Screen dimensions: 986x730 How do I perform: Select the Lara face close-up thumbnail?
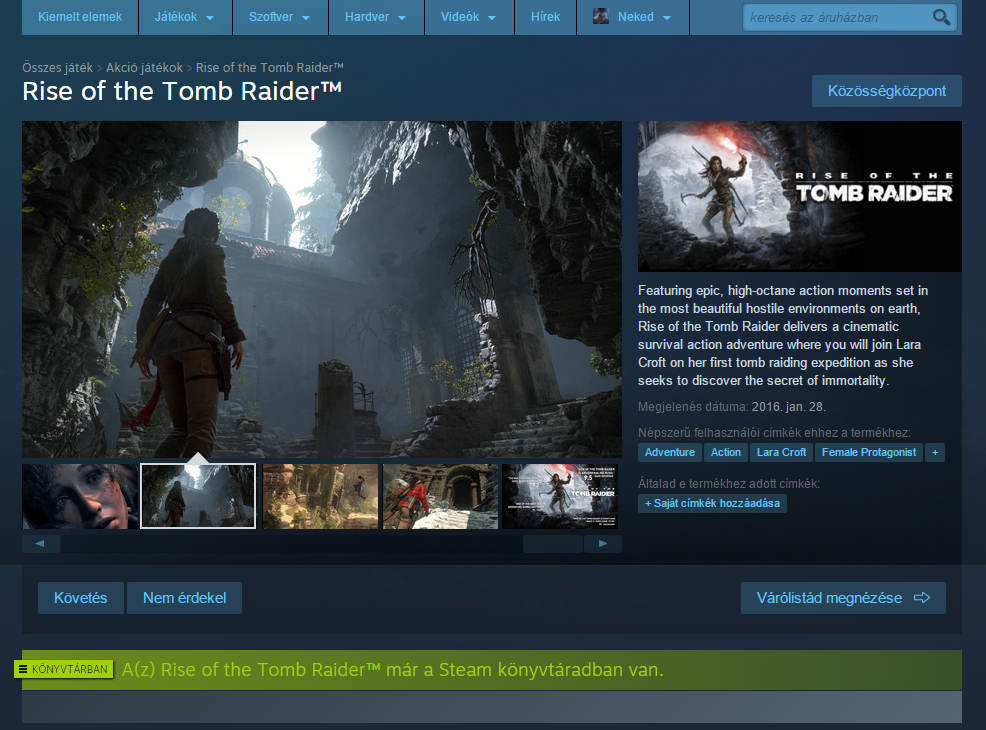pos(80,496)
